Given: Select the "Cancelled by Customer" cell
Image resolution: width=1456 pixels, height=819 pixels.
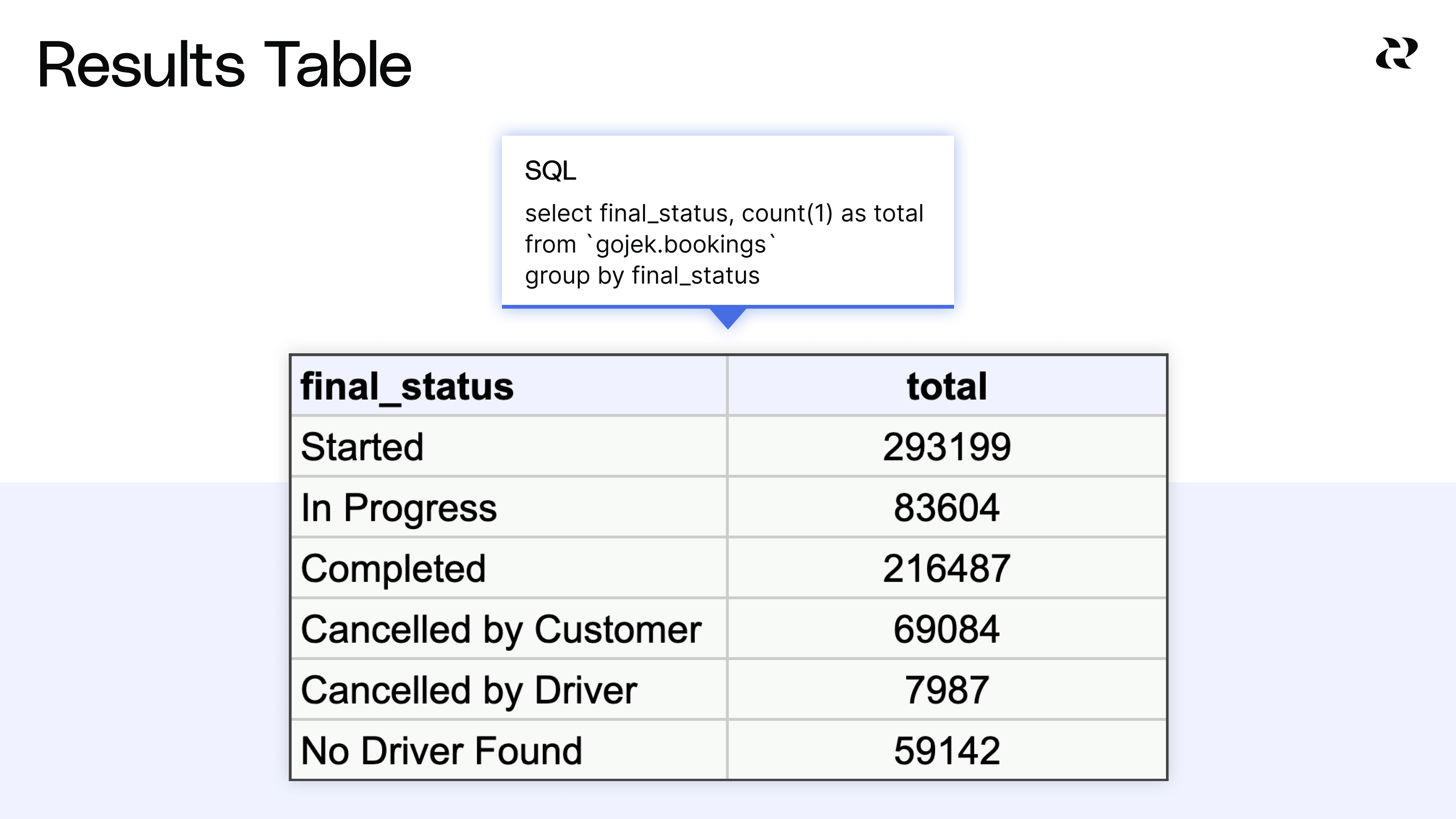Looking at the screenshot, I should (x=501, y=629).
